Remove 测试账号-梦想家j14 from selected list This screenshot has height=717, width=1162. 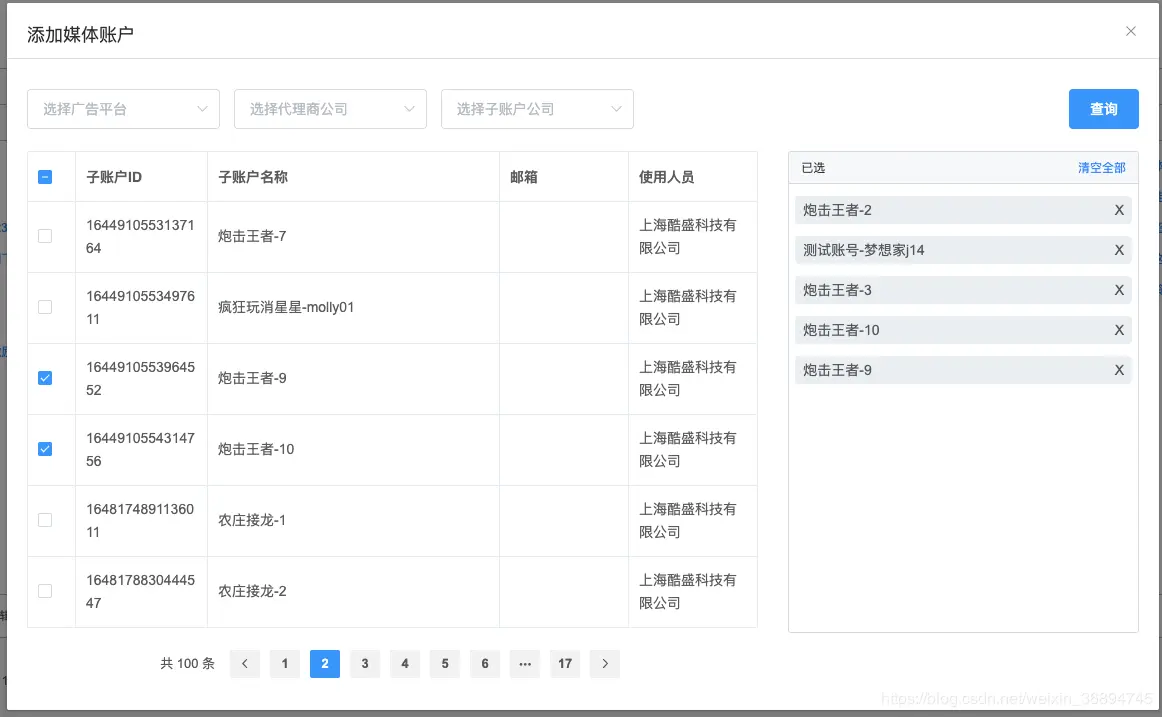[x=1118, y=250]
